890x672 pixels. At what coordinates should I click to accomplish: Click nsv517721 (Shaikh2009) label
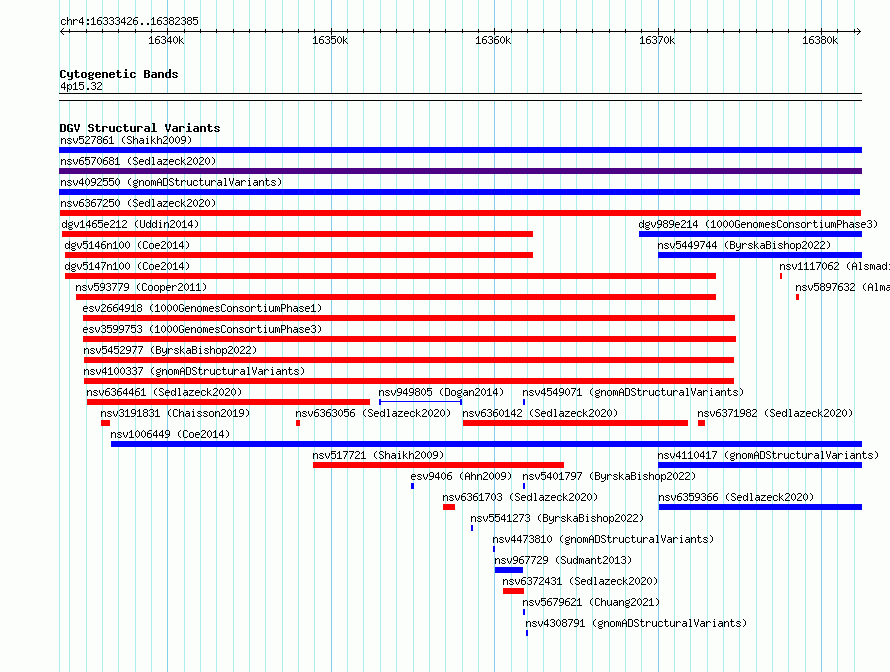(378, 455)
